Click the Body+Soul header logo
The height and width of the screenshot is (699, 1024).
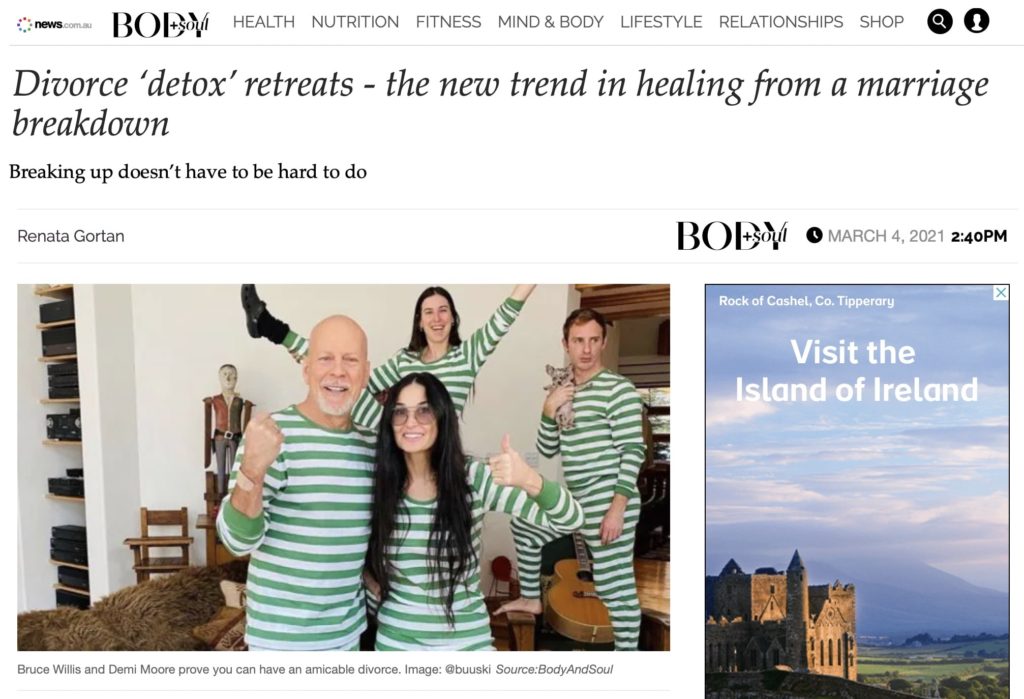pyautogui.click(x=161, y=24)
